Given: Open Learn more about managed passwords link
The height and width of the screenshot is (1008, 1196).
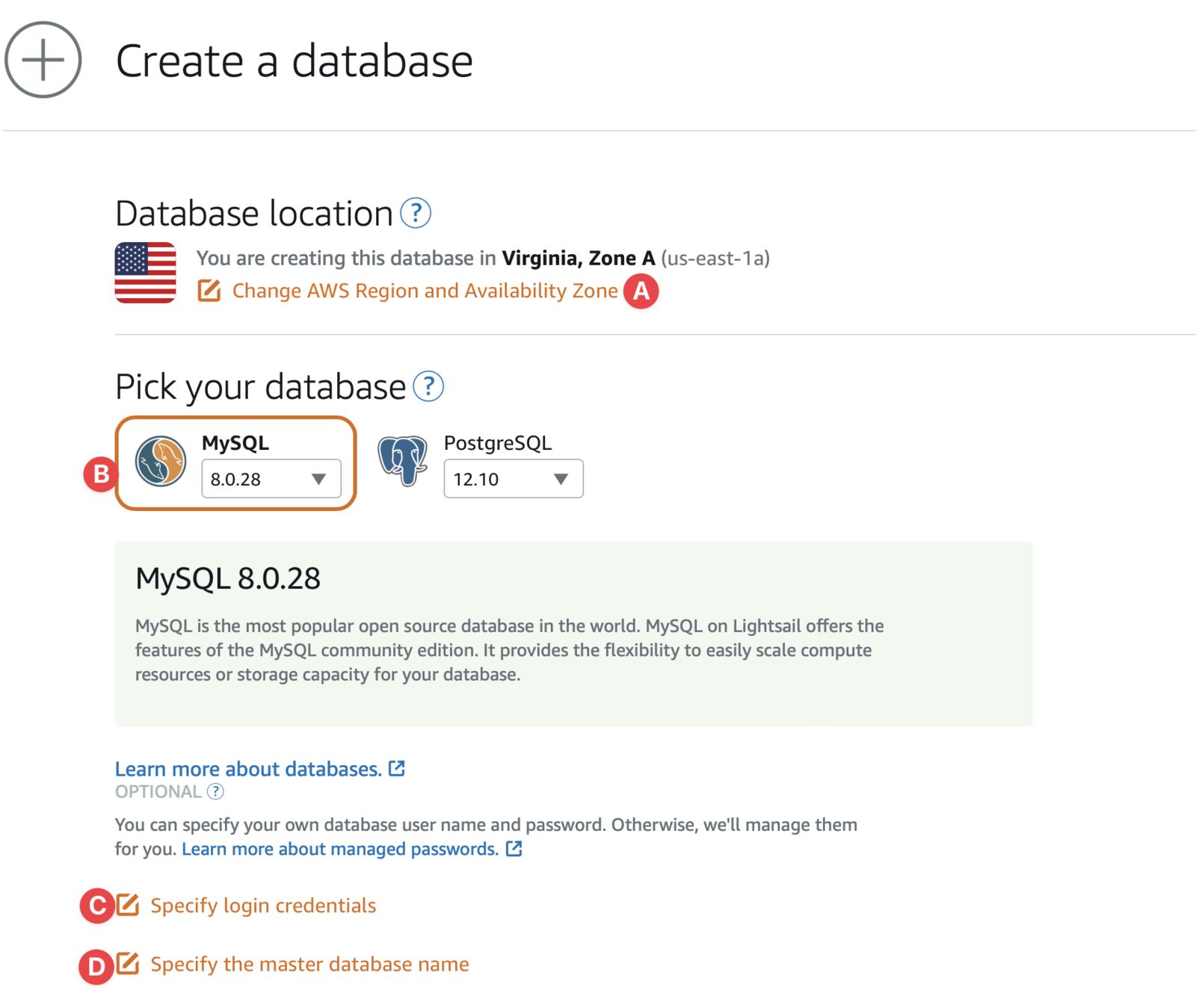Looking at the screenshot, I should [340, 849].
